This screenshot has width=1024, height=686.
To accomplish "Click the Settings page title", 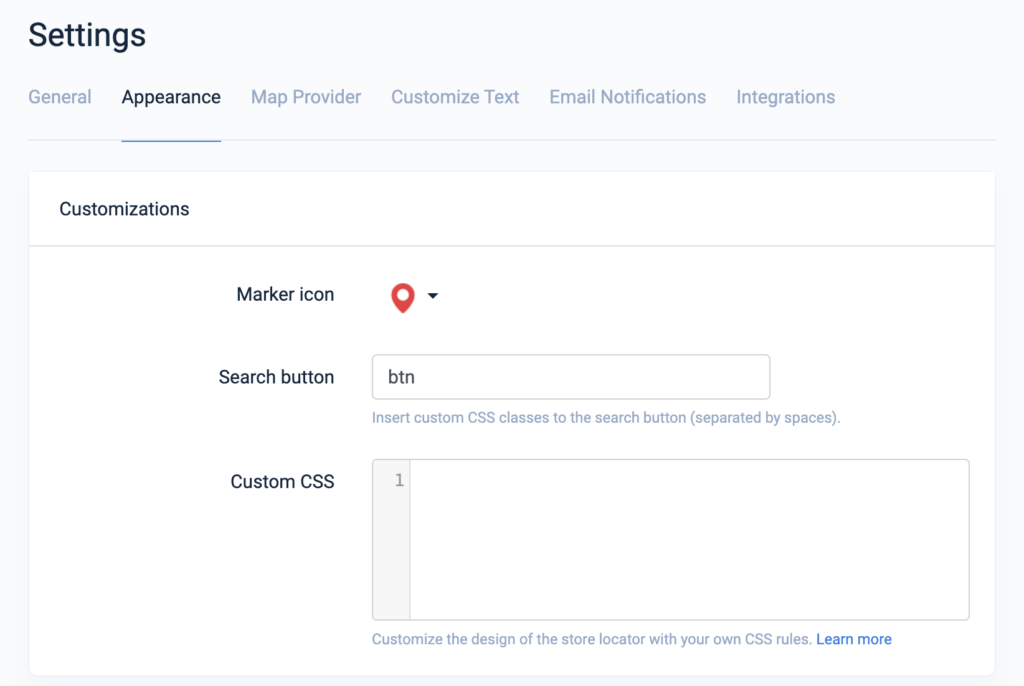I will 87,35.
